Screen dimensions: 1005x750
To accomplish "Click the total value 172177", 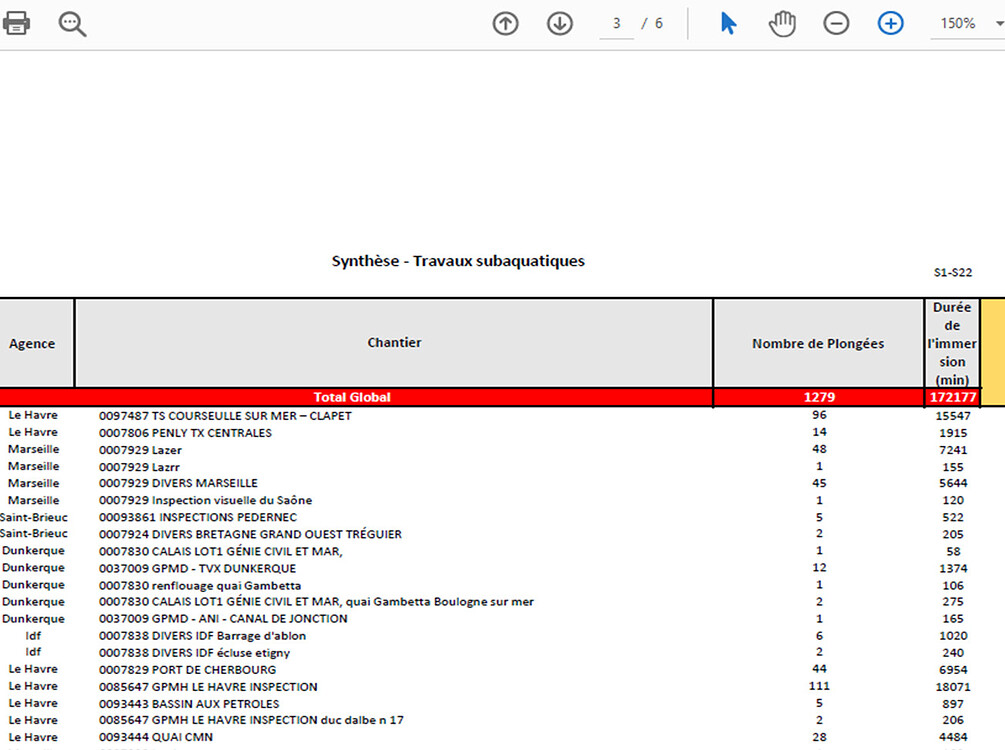I will (952, 397).
